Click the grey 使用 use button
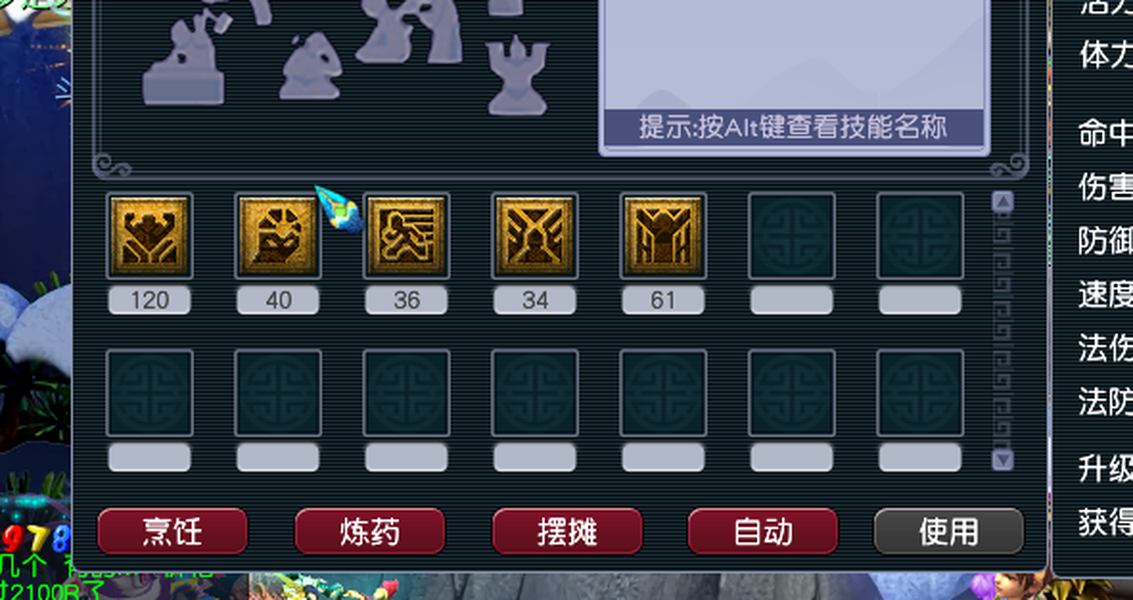This screenshot has height=600, width=1133. [949, 531]
